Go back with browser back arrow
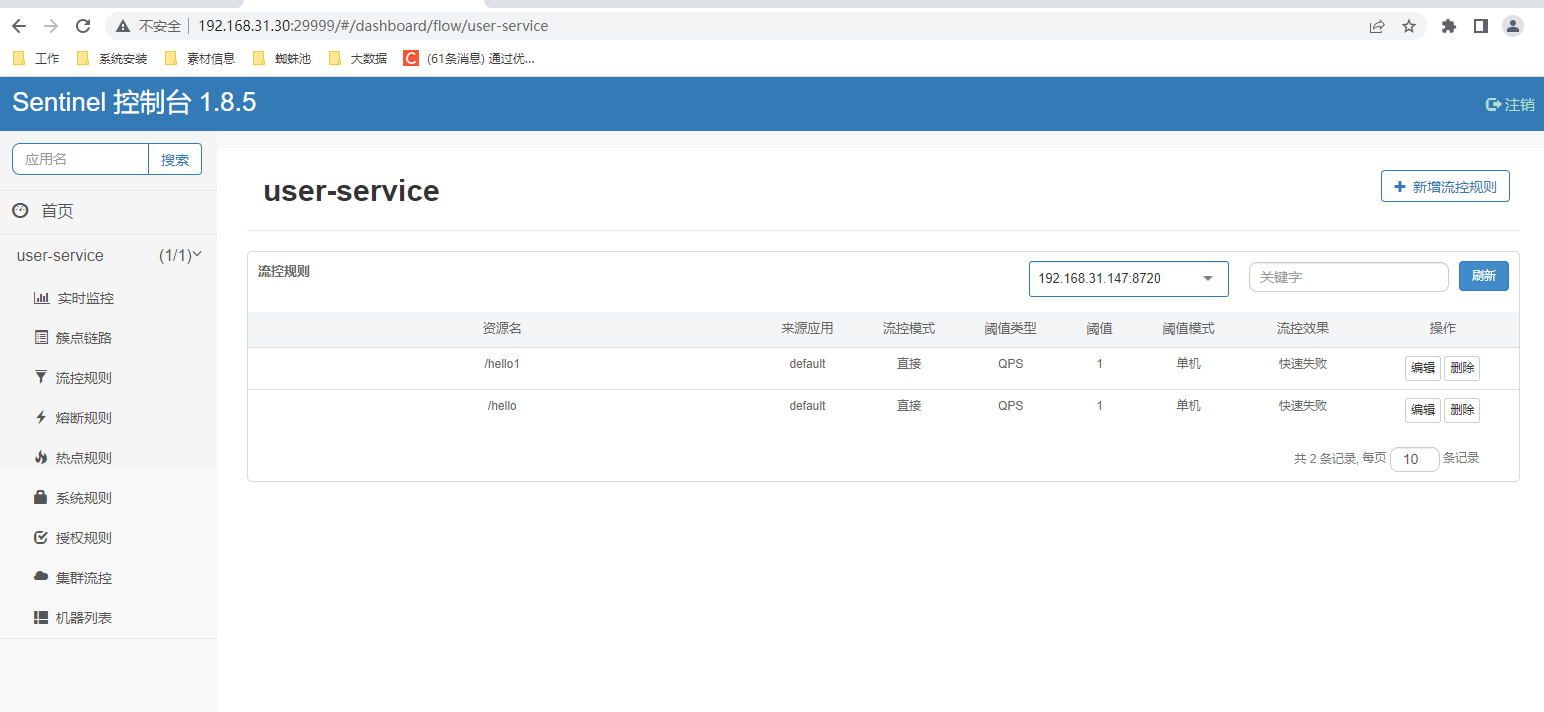1544x712 pixels. click(19, 26)
